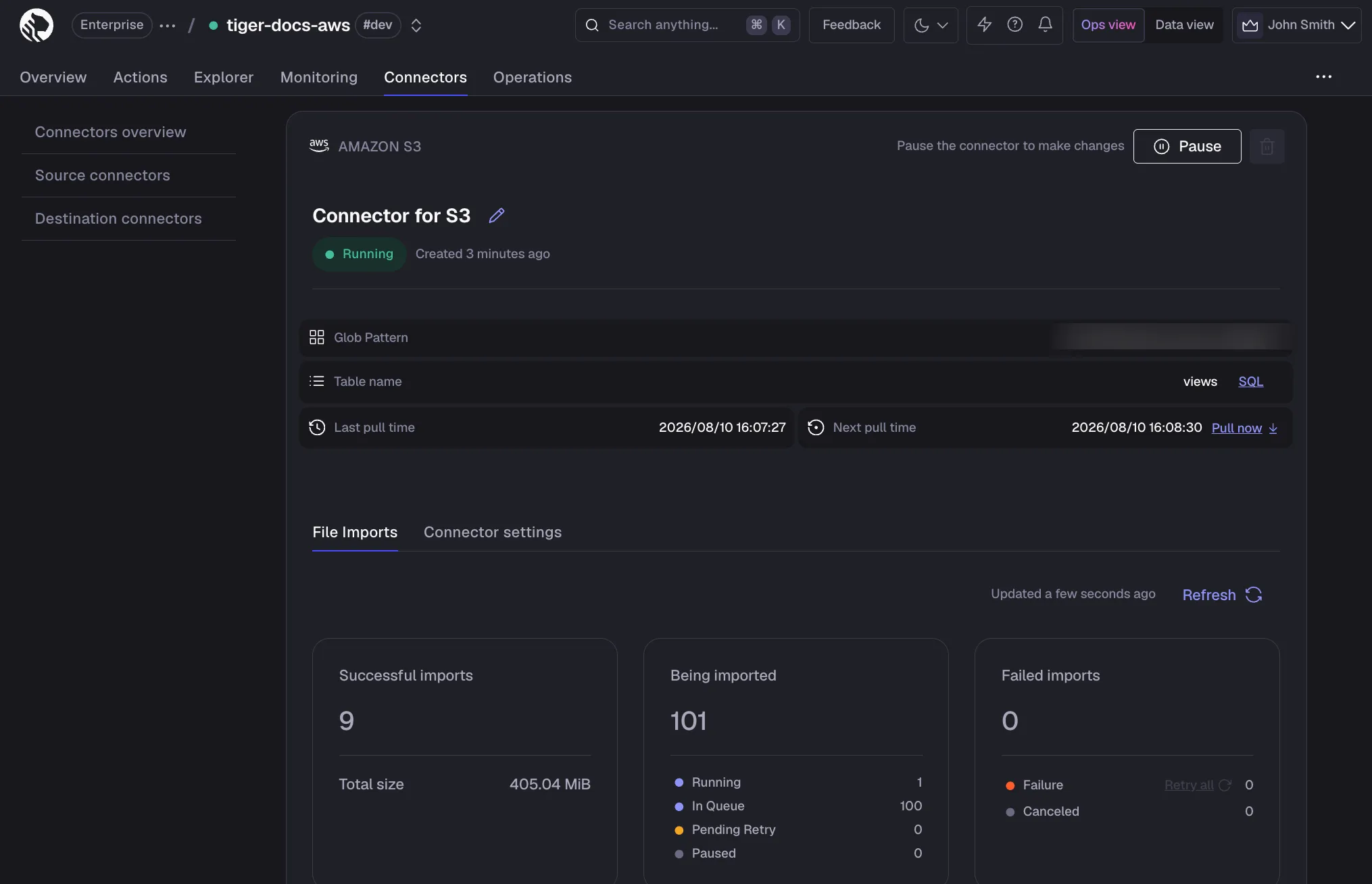Open the Explorer tab
Viewport: 1372px width, 884px height.
tap(224, 78)
